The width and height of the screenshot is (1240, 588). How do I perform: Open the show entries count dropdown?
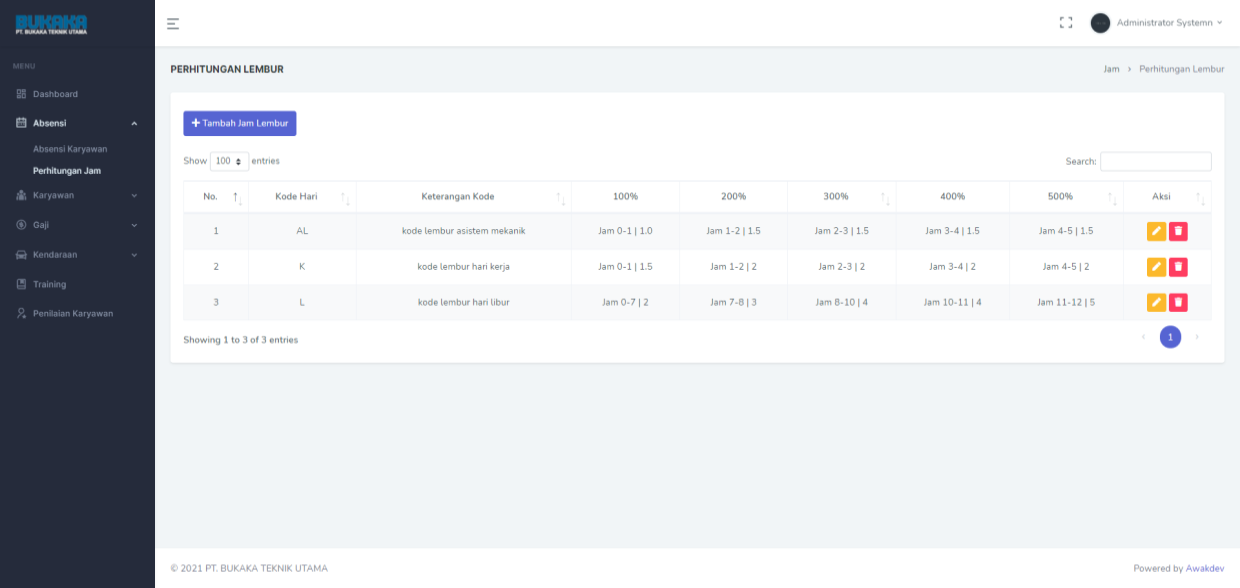pyautogui.click(x=229, y=161)
